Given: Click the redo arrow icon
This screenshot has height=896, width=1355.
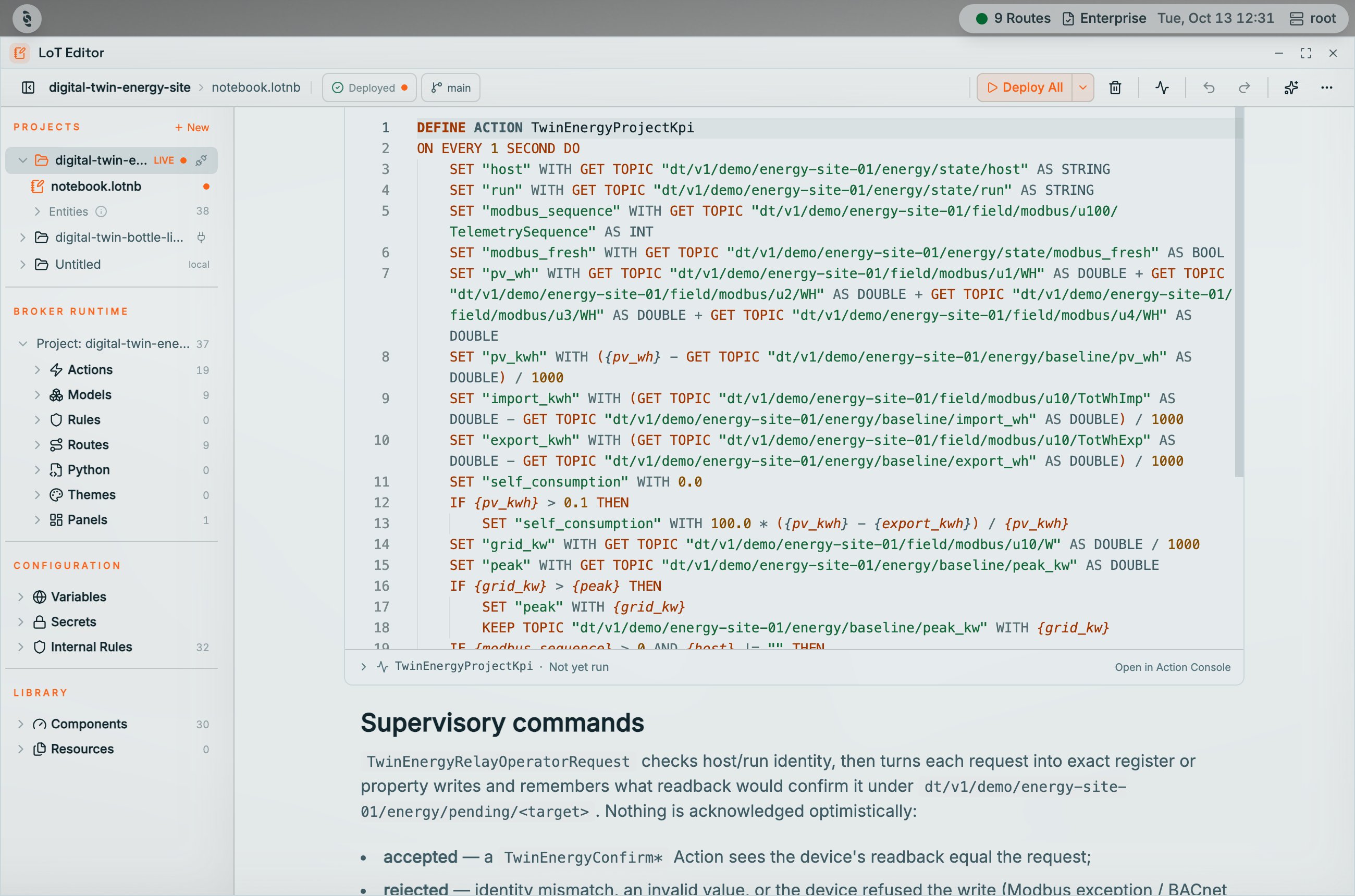Looking at the screenshot, I should [1244, 88].
